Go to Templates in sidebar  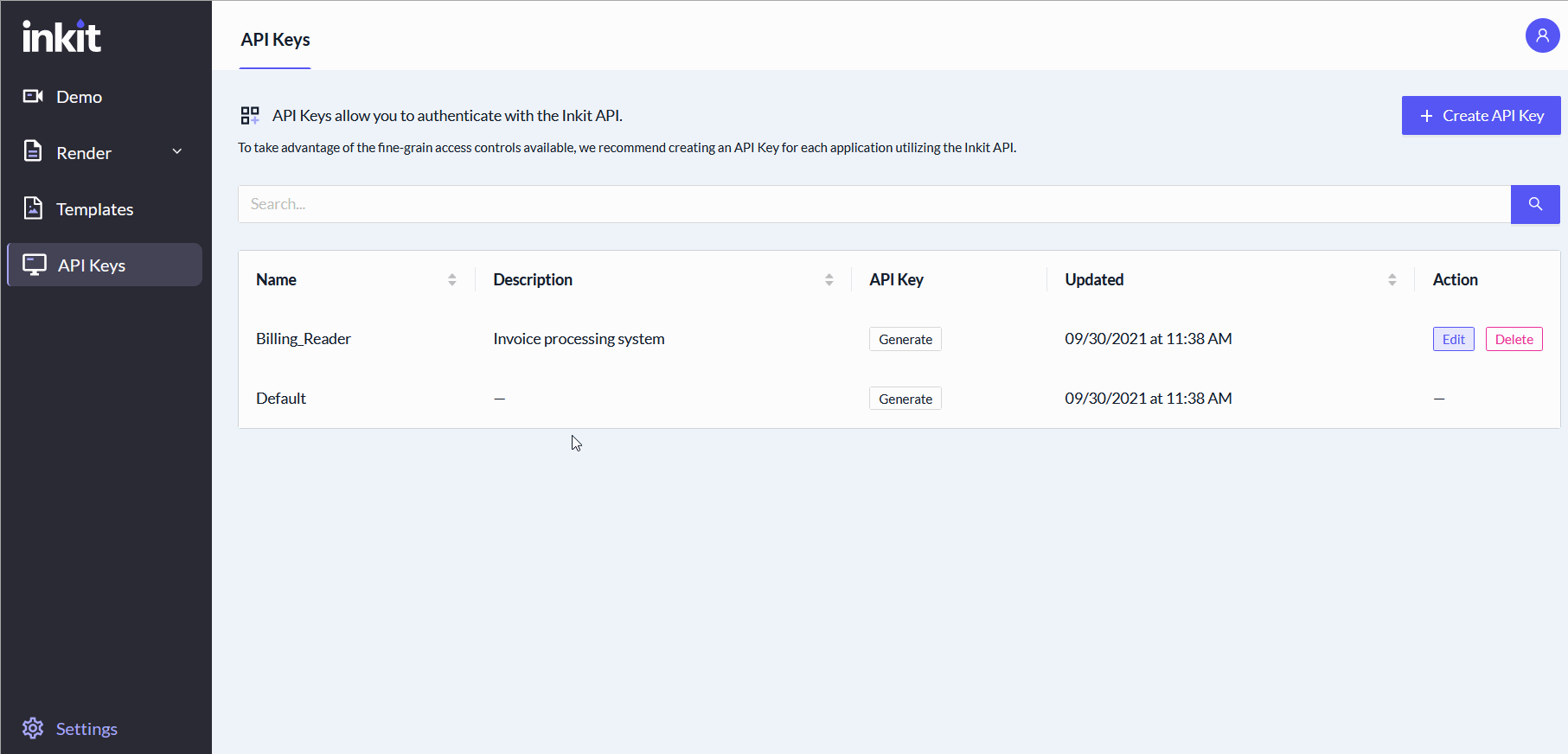pyautogui.click(x=106, y=208)
